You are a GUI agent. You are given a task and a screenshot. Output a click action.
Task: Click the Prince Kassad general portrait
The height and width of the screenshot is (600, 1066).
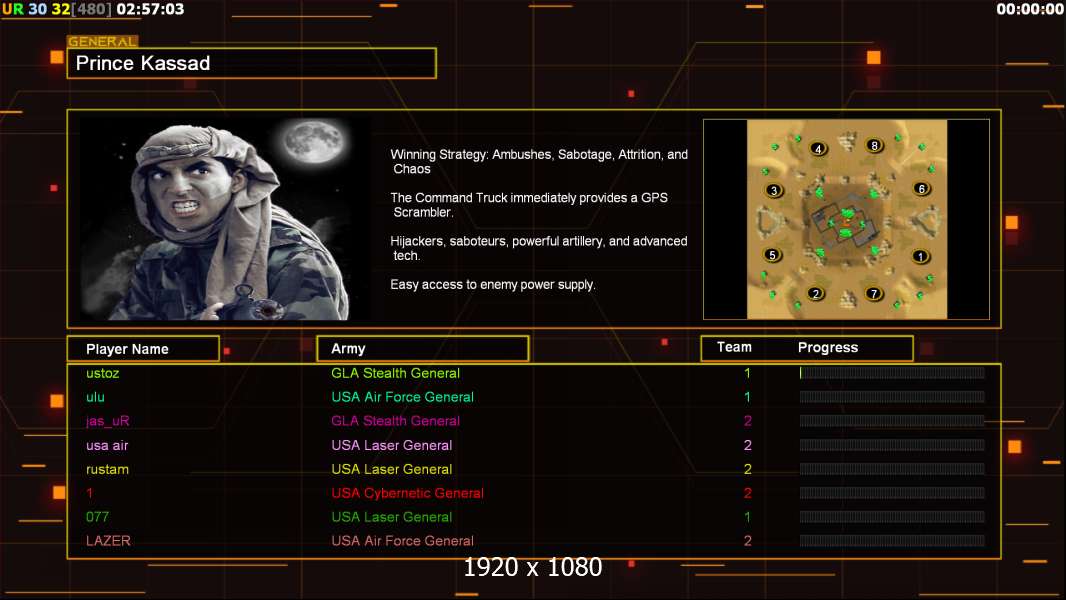(x=225, y=218)
